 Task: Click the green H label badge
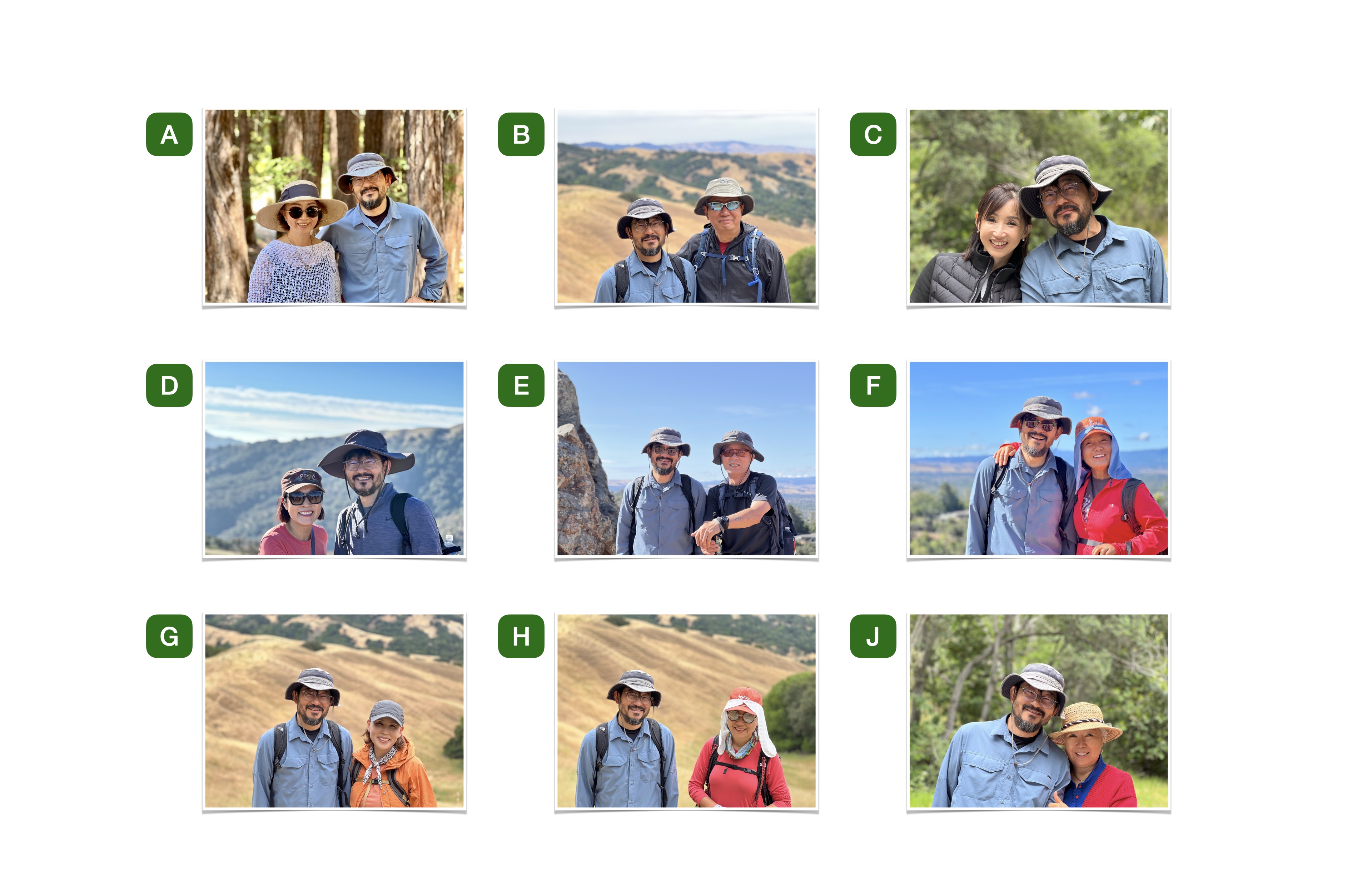[x=521, y=636]
